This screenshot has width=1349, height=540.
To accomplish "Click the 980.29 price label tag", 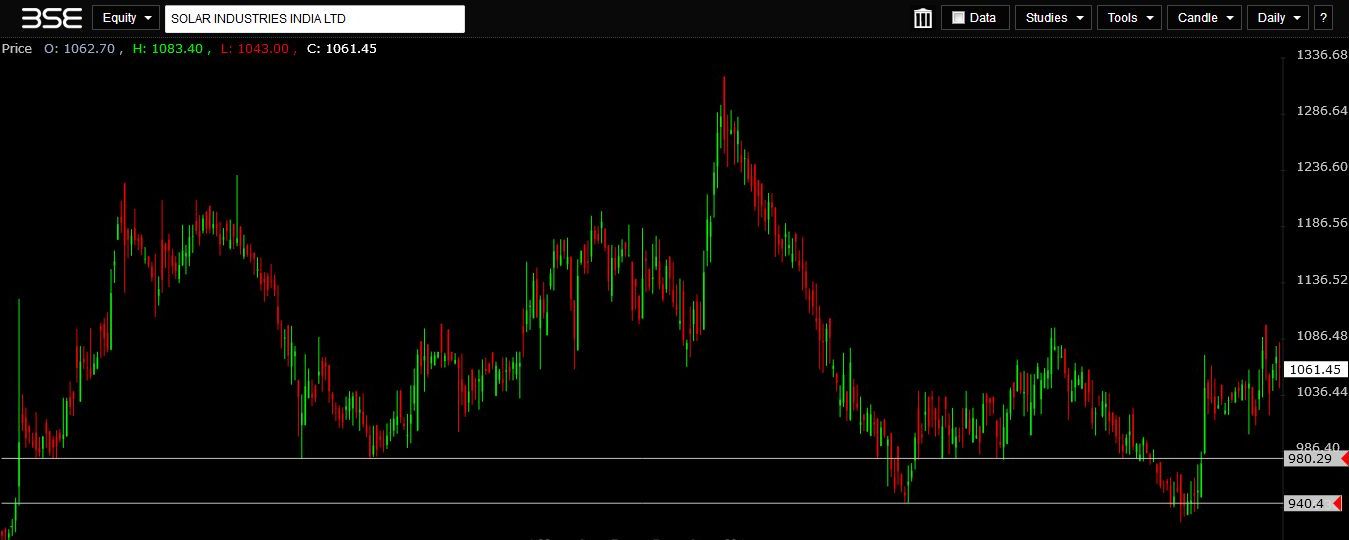I will pos(1308,459).
